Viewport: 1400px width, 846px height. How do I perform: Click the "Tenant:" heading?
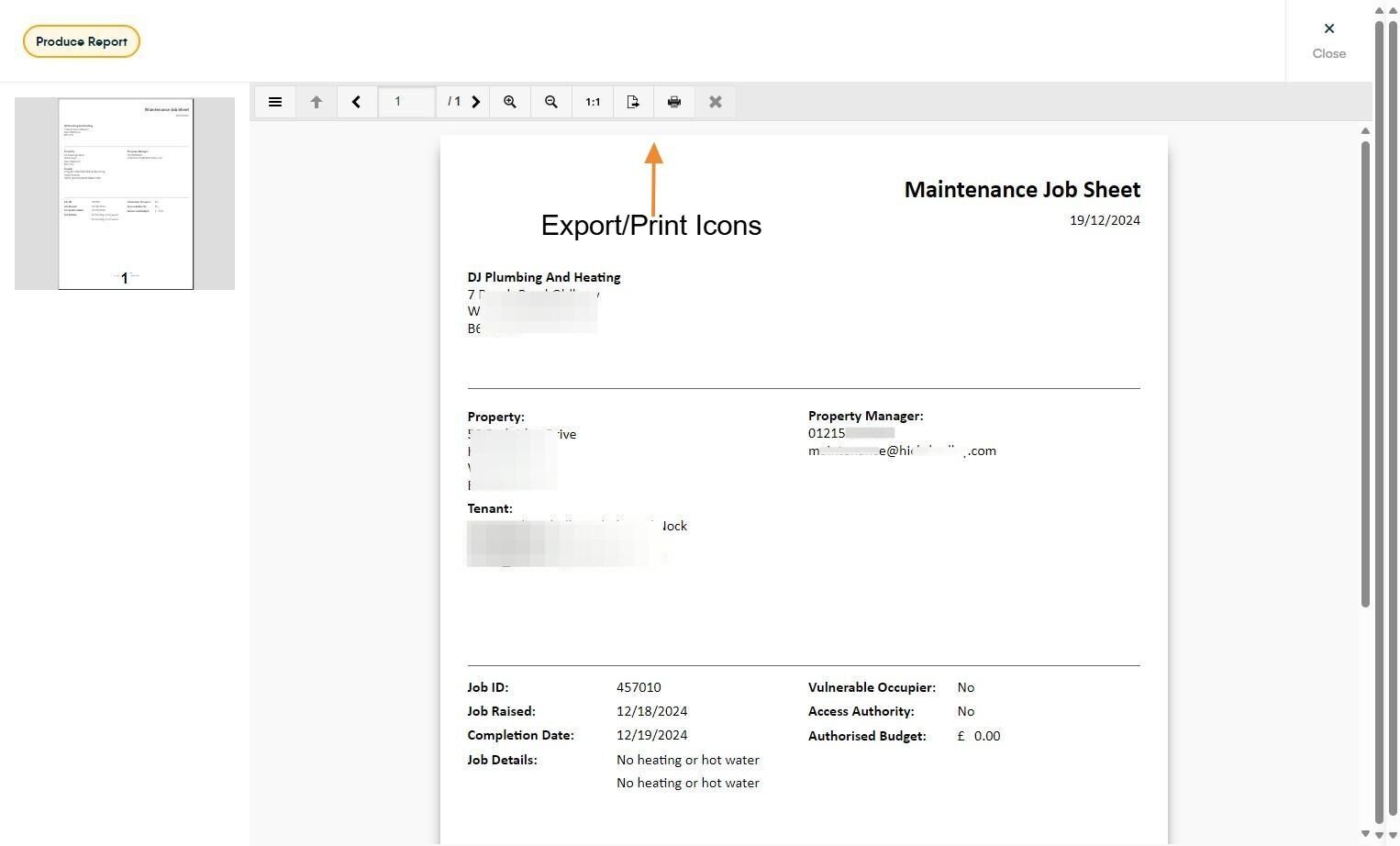(490, 508)
